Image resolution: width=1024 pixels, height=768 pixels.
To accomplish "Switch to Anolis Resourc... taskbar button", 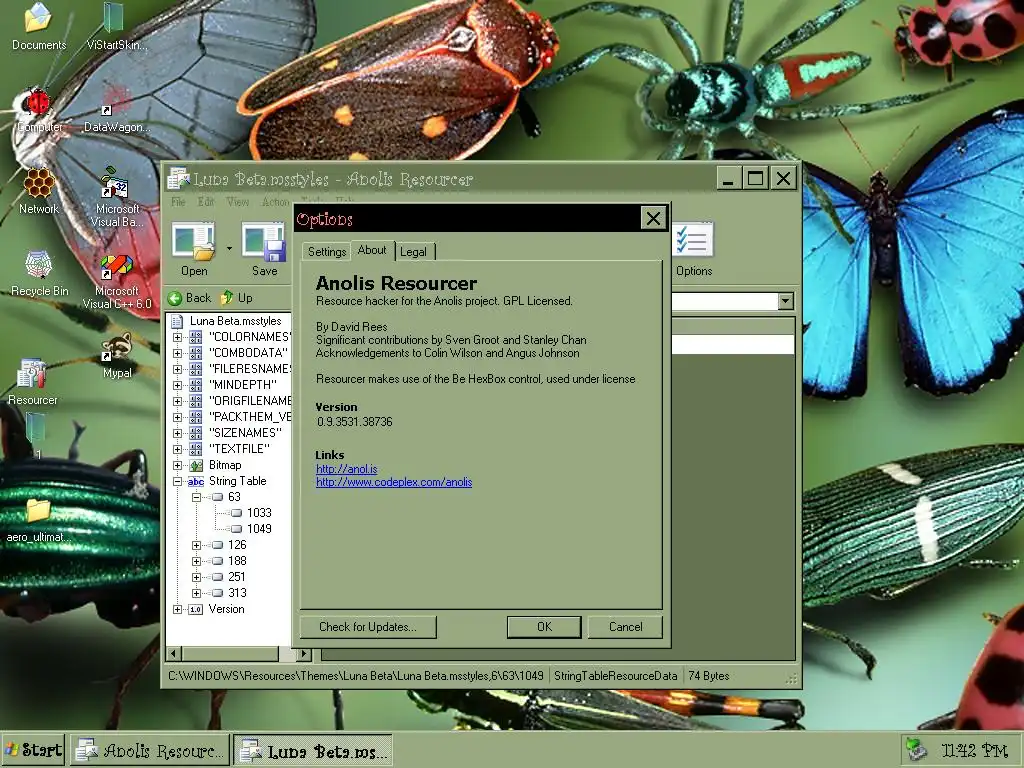I will pyautogui.click(x=150, y=750).
